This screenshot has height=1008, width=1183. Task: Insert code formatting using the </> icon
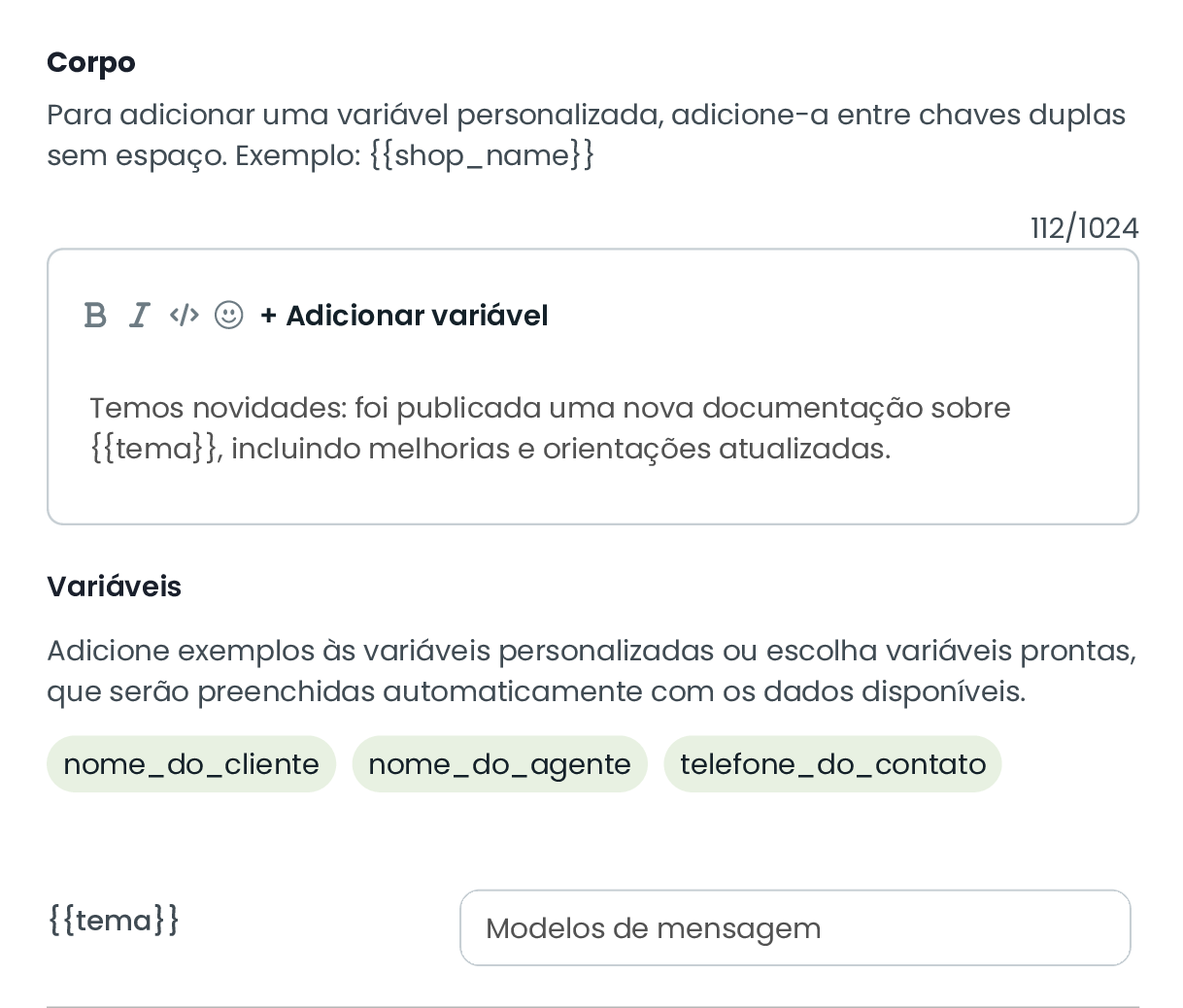(184, 316)
